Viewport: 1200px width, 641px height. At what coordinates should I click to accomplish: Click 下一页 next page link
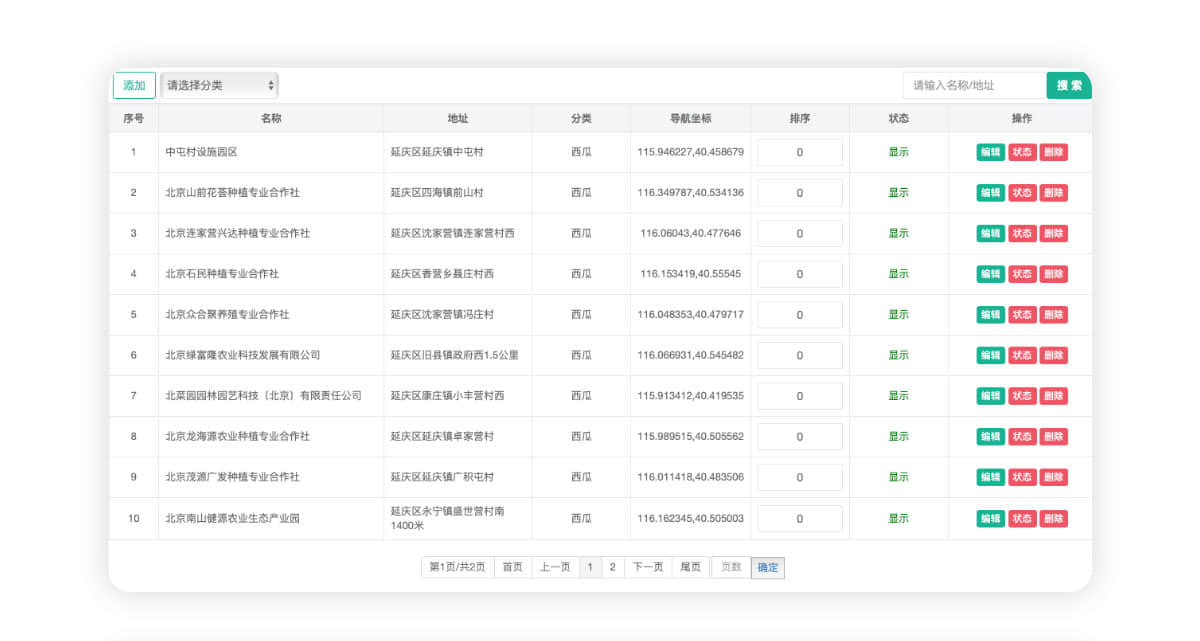click(x=647, y=567)
